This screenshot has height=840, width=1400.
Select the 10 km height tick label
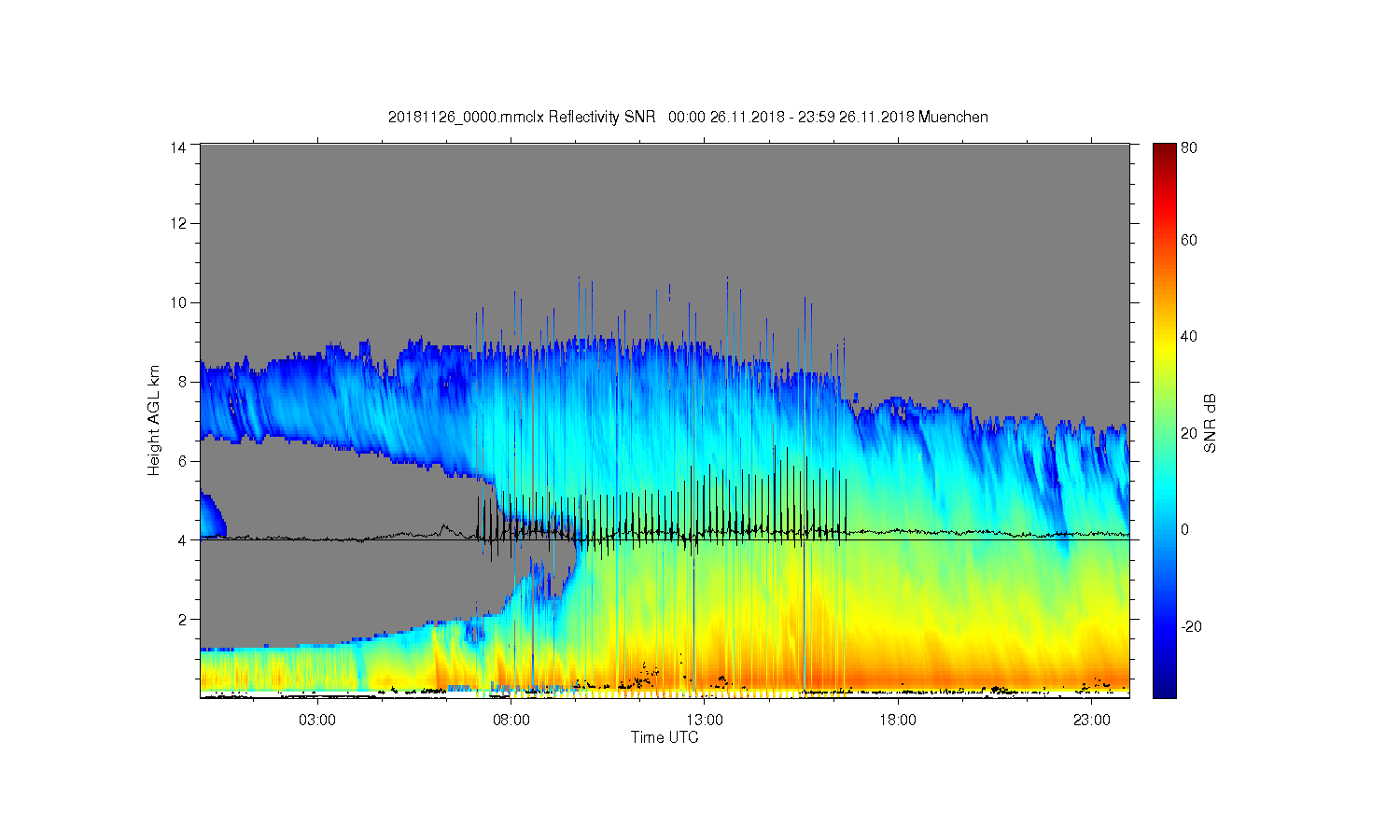pyautogui.click(x=178, y=302)
